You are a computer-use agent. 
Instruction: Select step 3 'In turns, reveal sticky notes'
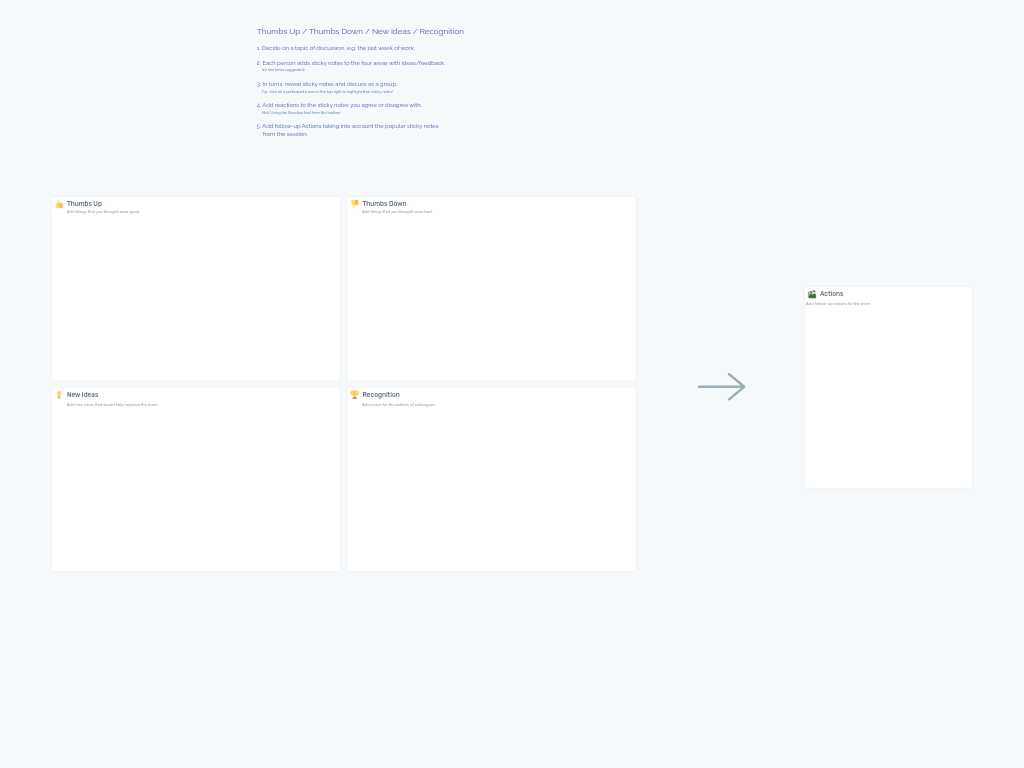[327, 84]
